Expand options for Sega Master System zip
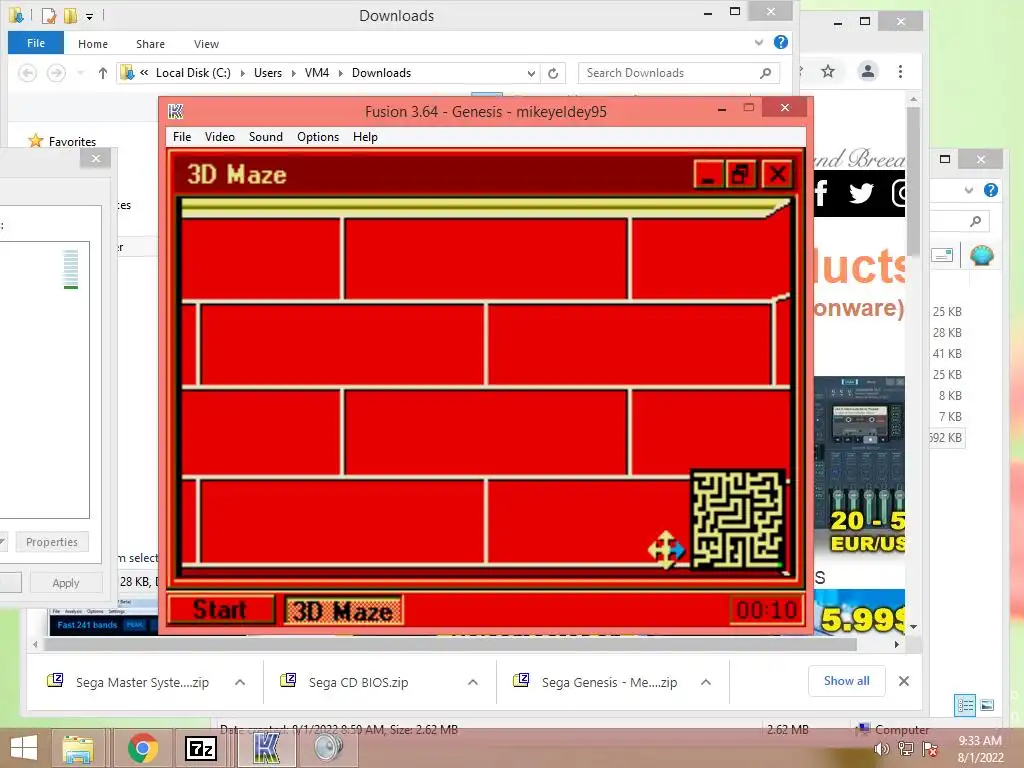The width and height of the screenshot is (1024, 768). (x=240, y=682)
